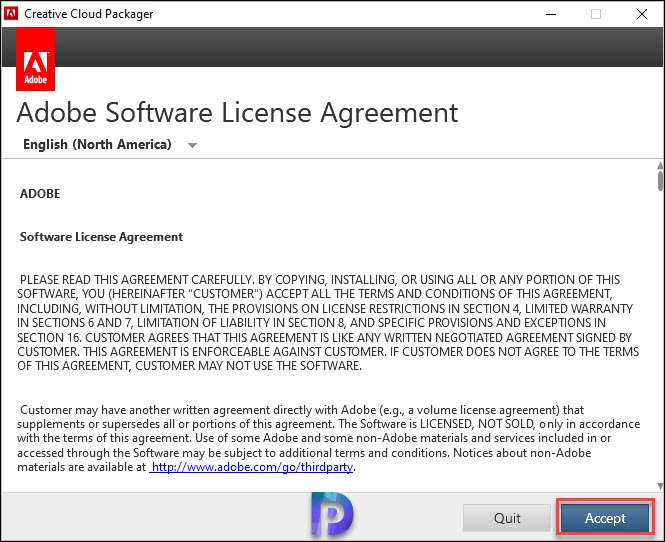Viewport: 665px width, 542px height.
Task: Click the 'Software License Agreement' bold heading
Action: pyautogui.click(x=101, y=237)
